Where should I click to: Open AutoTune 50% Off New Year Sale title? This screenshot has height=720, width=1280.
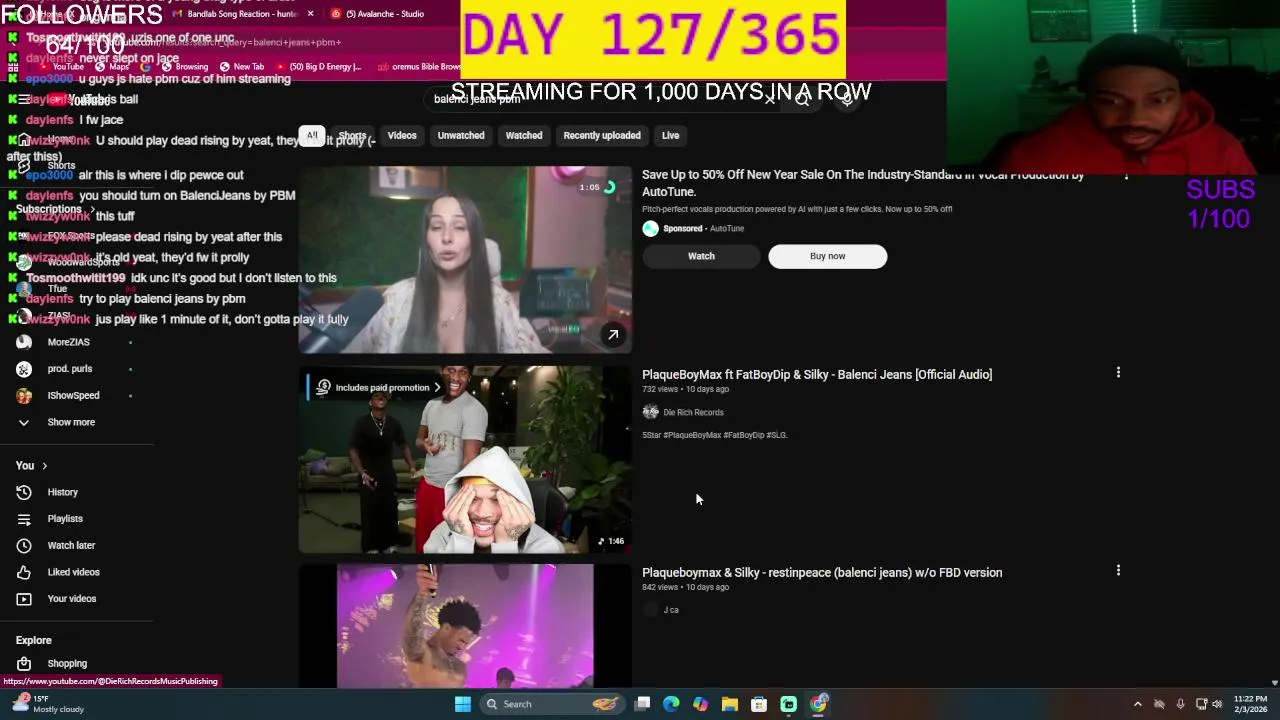click(863, 183)
